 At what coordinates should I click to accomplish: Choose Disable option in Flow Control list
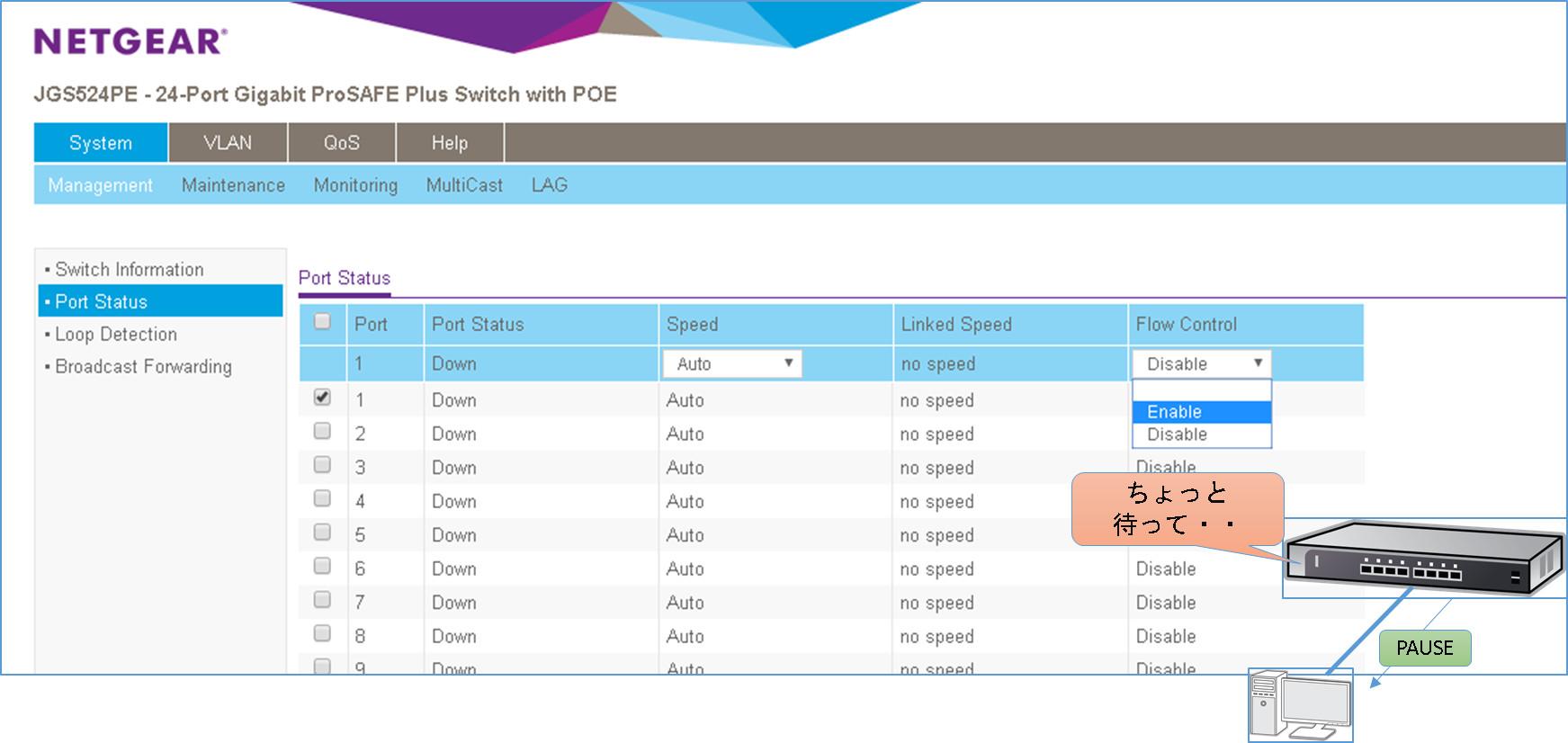click(1200, 434)
